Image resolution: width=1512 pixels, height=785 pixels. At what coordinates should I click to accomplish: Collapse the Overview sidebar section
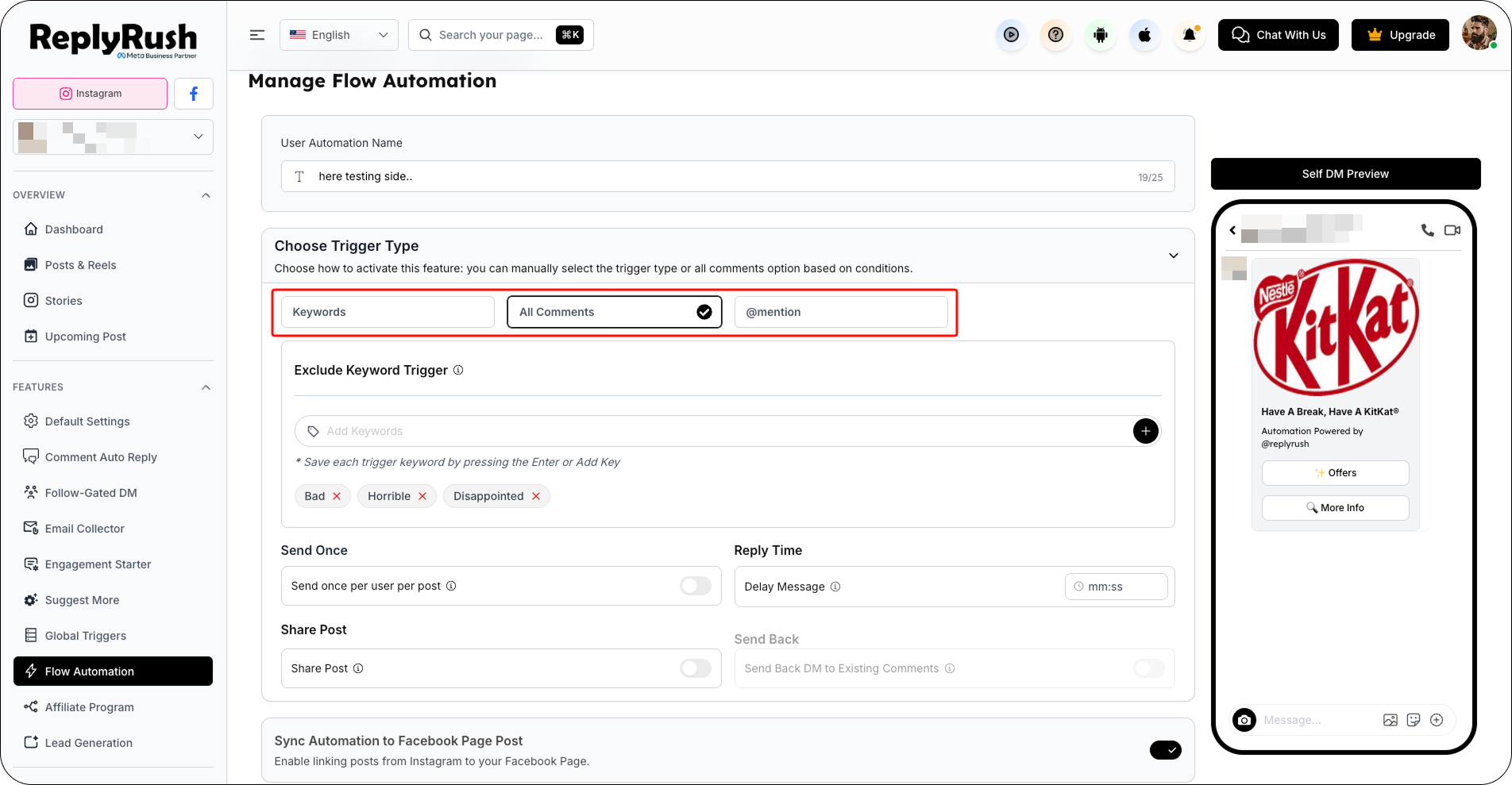click(206, 195)
